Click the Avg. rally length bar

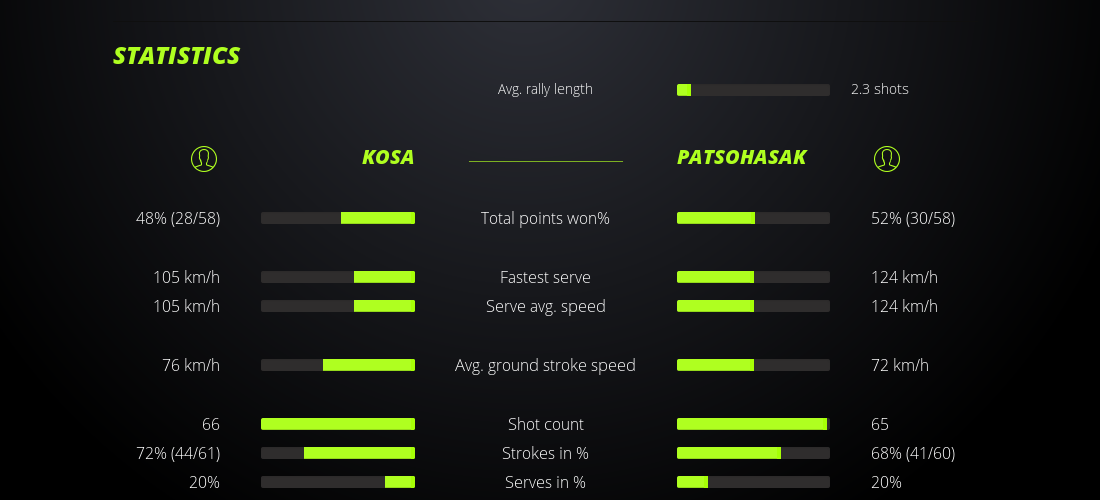tap(753, 90)
